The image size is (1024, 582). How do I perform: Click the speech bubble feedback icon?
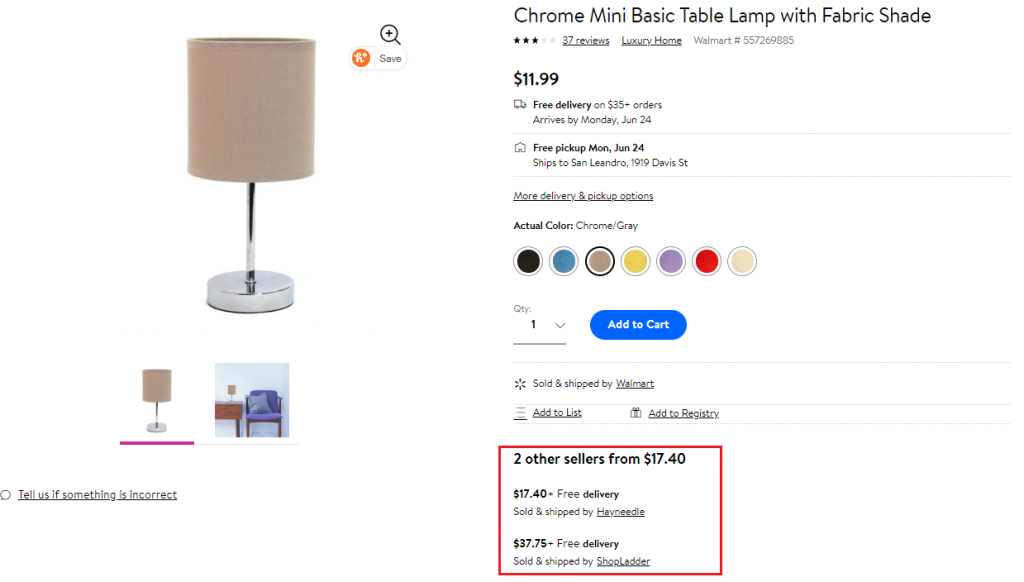(x=6, y=495)
